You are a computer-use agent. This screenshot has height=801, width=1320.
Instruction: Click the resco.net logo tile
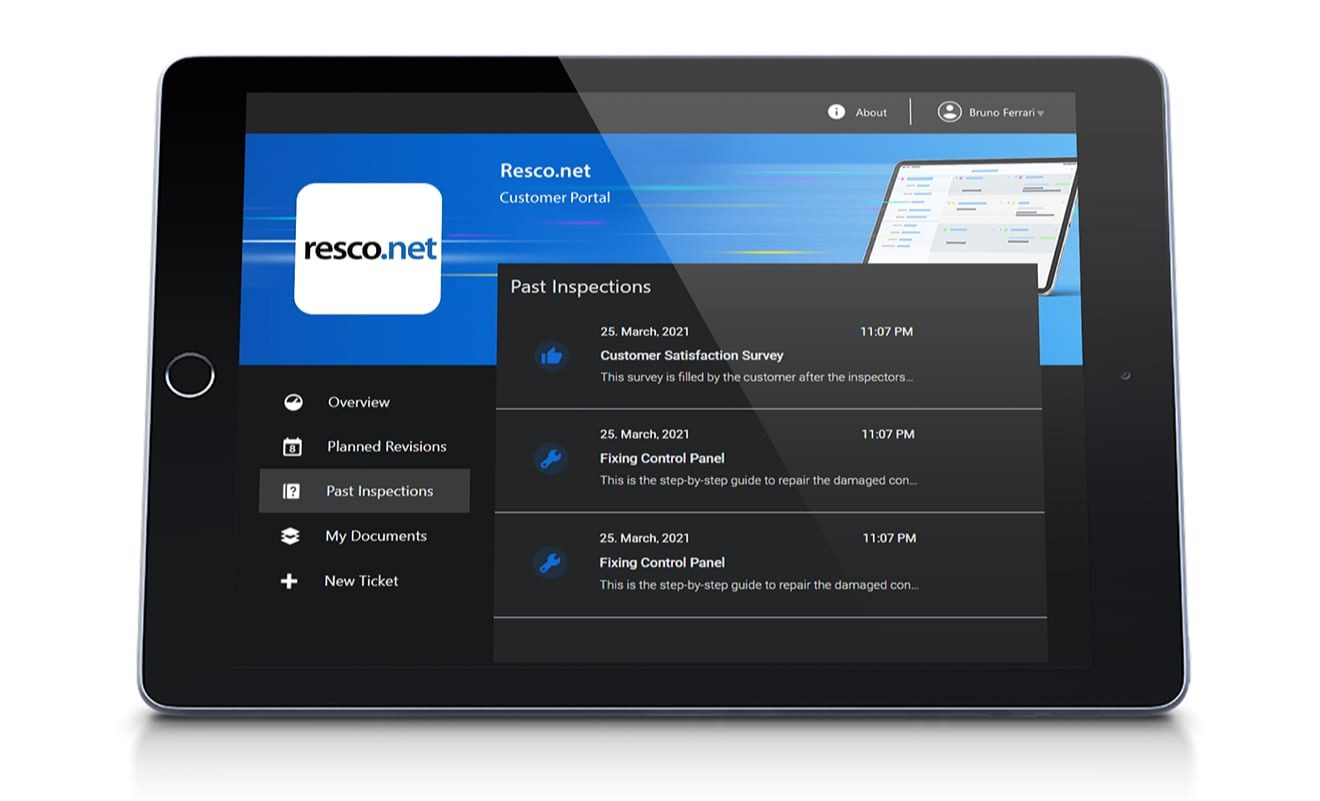(x=368, y=248)
